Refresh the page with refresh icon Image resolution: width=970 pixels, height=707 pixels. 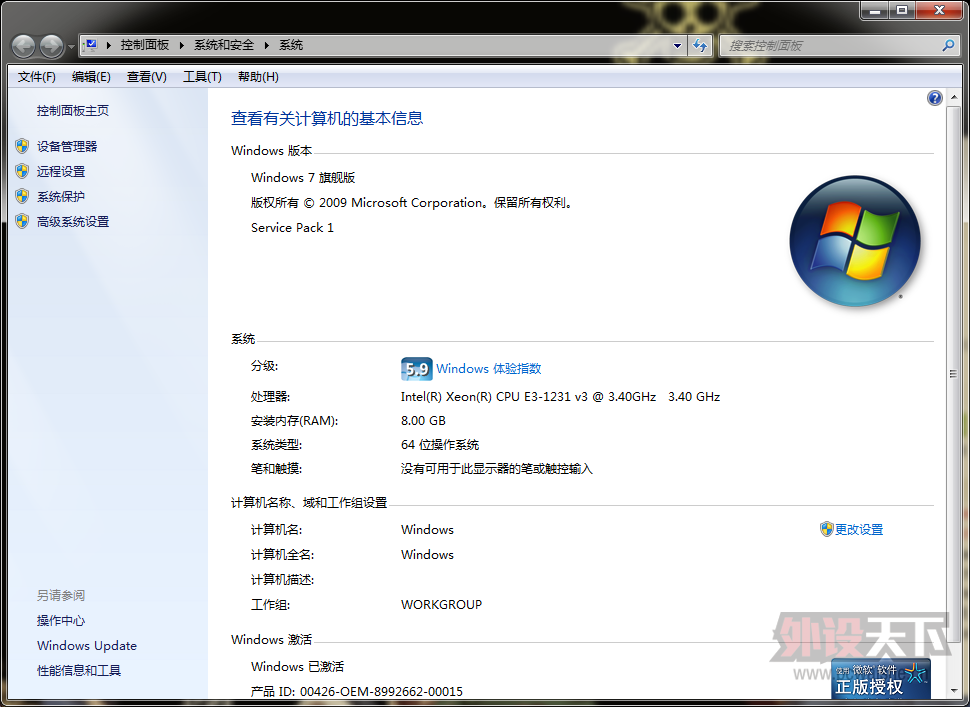(x=700, y=45)
